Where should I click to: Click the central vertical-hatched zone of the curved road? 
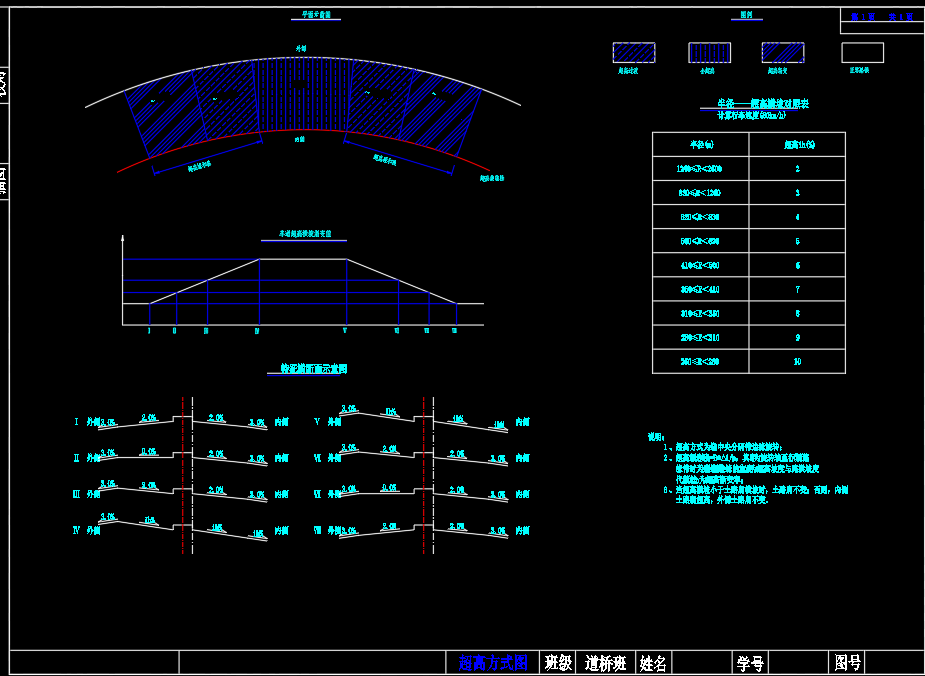pos(300,95)
